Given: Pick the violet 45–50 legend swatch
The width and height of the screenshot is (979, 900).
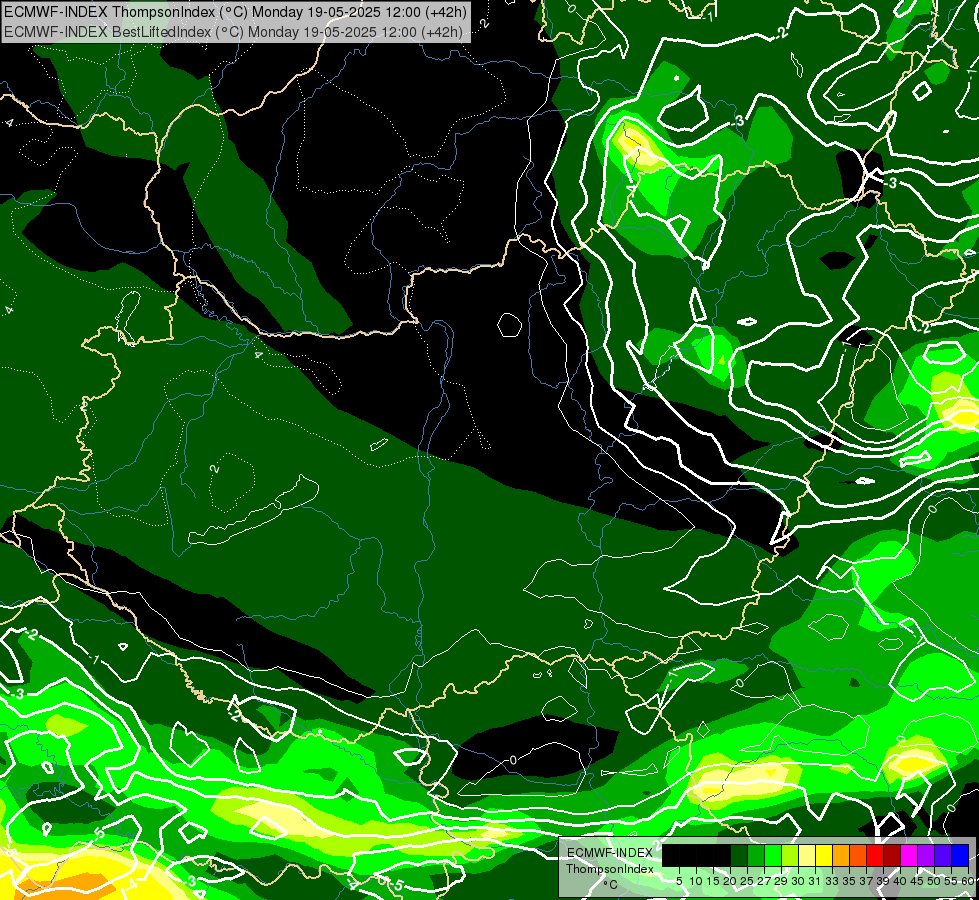Looking at the screenshot, I should tap(927, 856).
